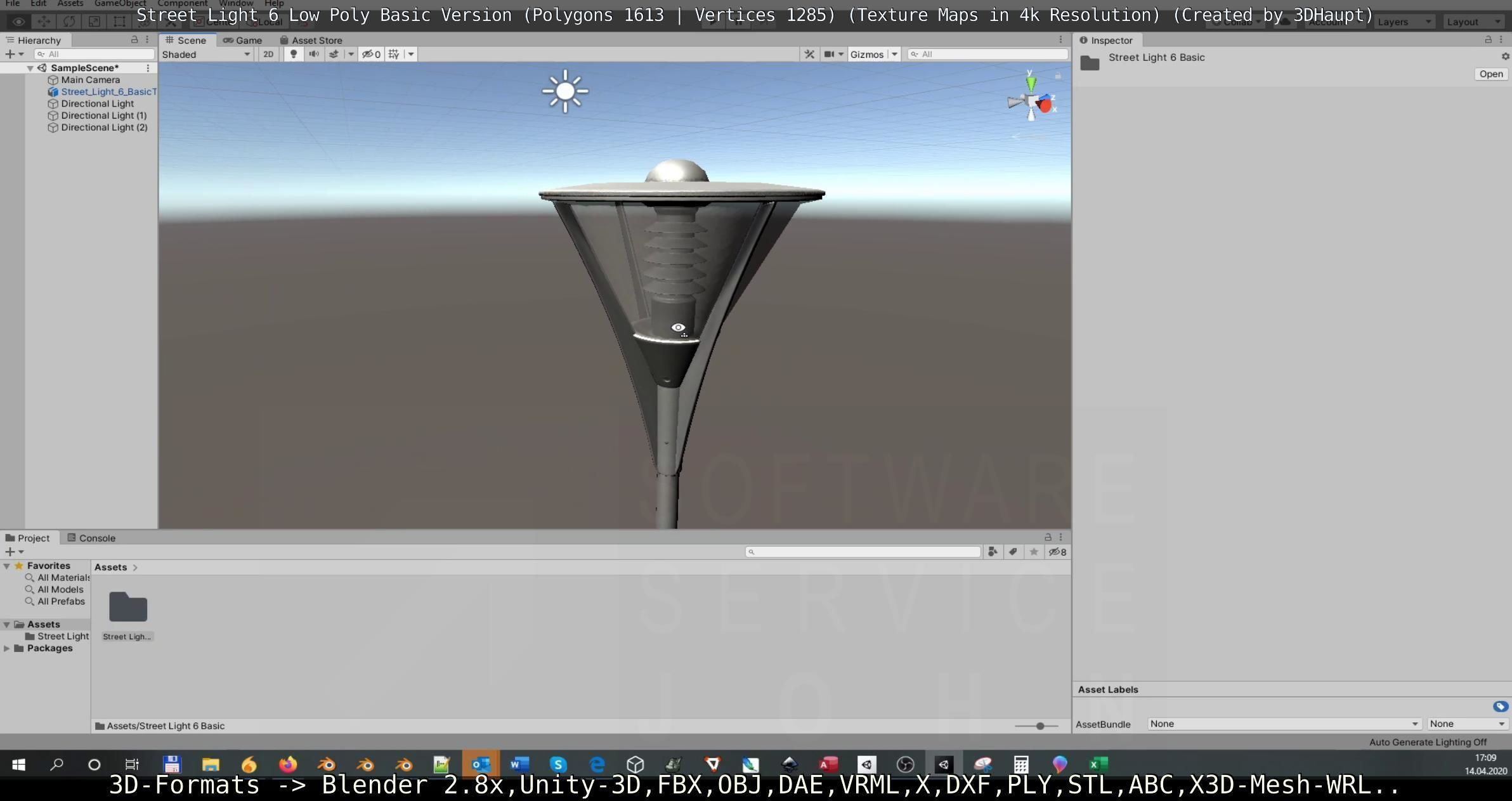
Task: Select Street Light folder in project tree
Action: (x=57, y=636)
